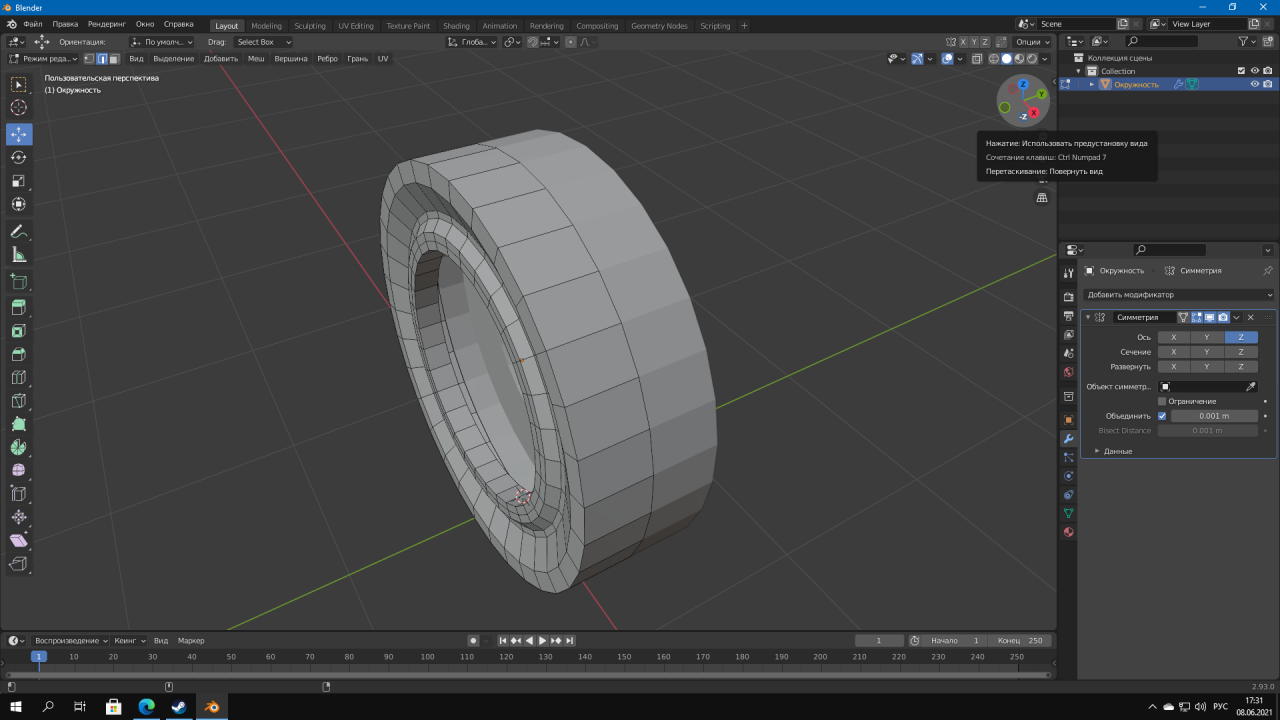Open the Object properties tab (orange square)

pos(1068,420)
